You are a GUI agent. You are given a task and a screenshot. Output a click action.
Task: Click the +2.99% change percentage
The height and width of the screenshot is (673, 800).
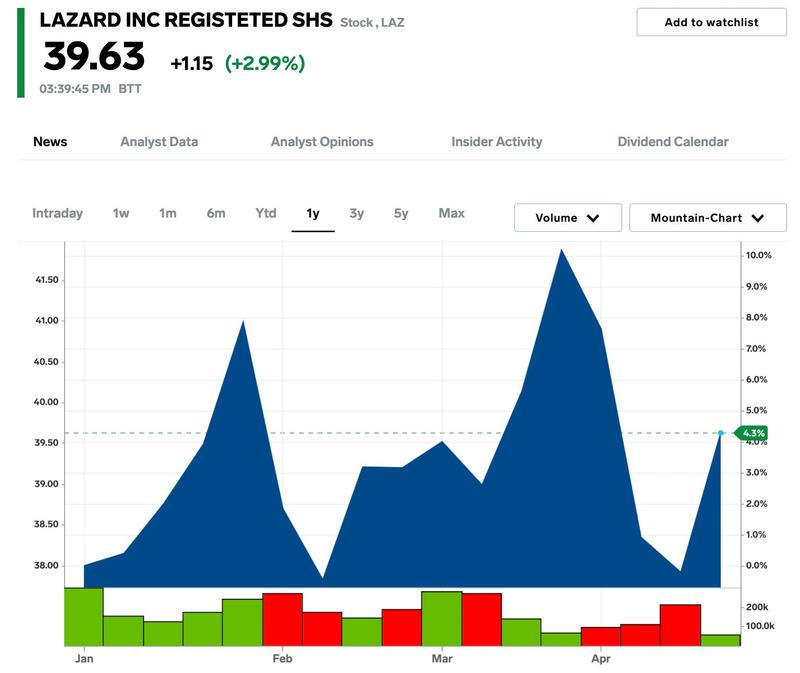point(265,63)
